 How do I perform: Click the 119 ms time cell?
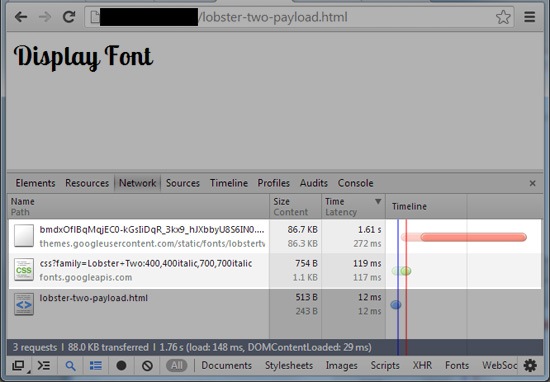(x=367, y=263)
